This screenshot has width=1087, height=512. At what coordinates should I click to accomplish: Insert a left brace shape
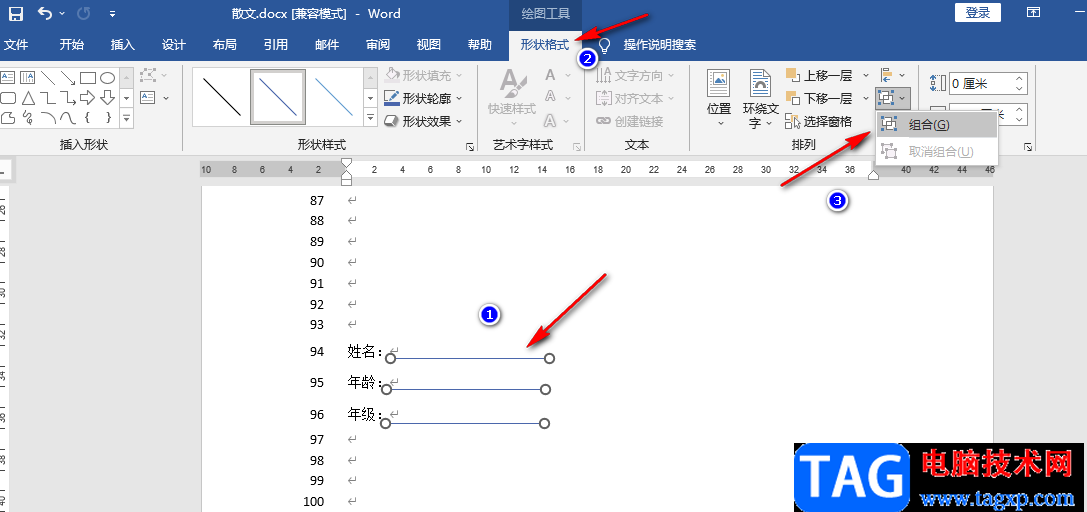pyautogui.click(x=87, y=116)
